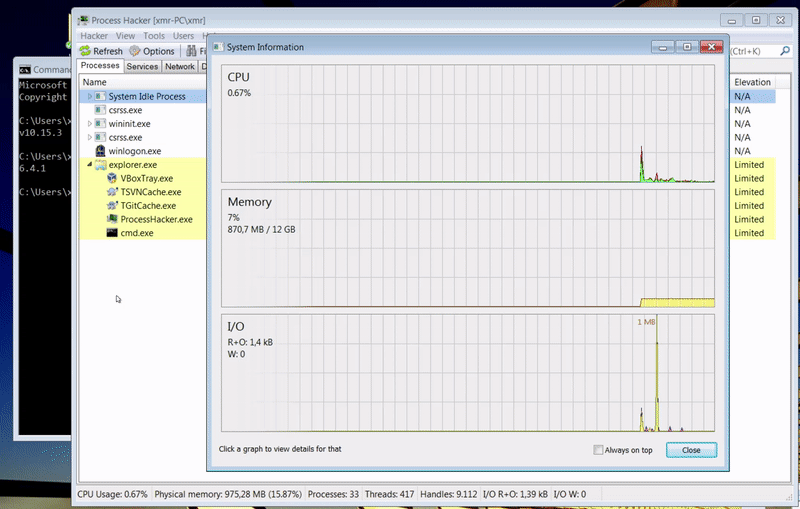Click the search magnifier icon in Process Hacker

(x=785, y=51)
